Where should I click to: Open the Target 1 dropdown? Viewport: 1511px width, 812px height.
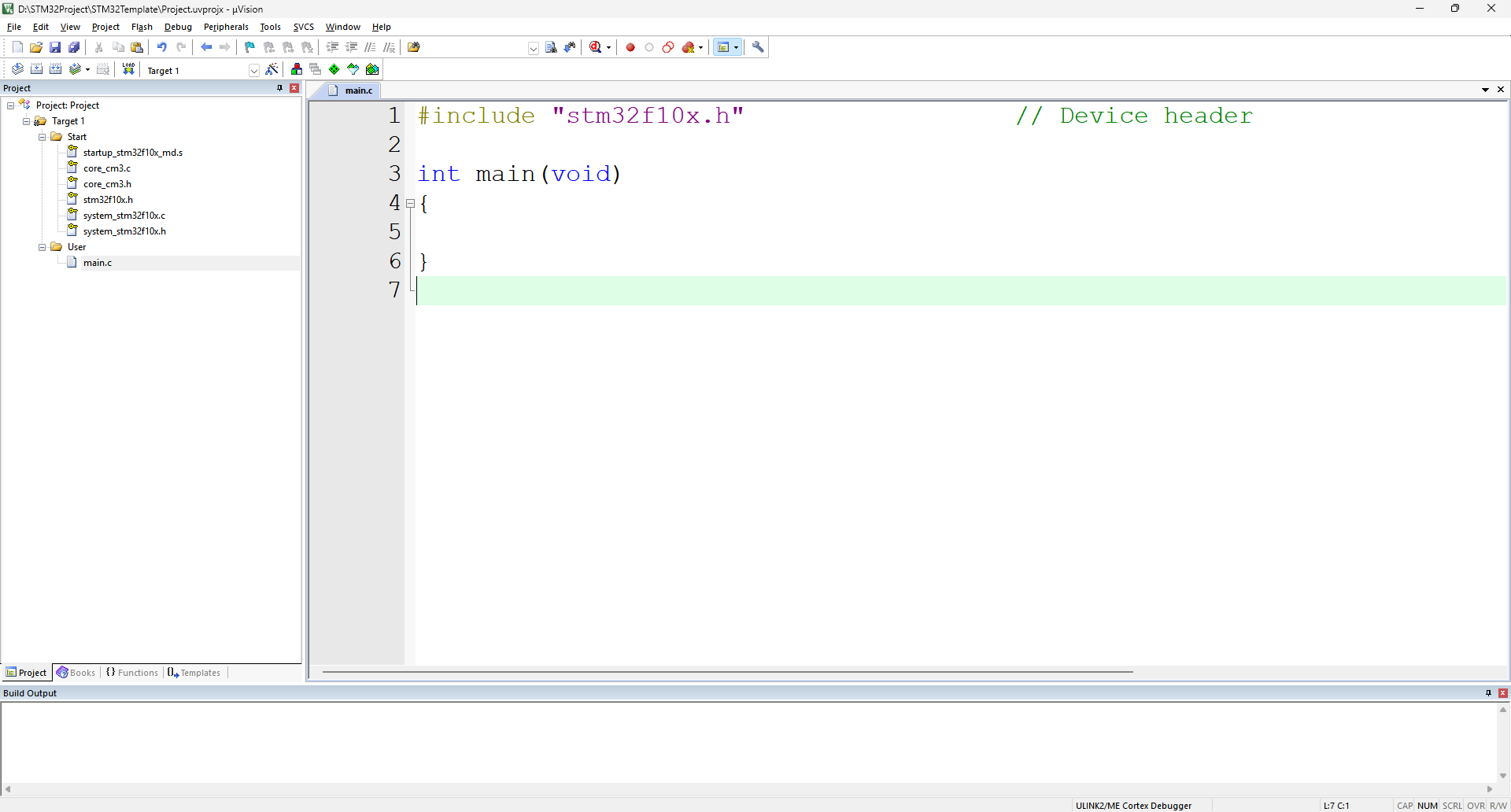coord(253,70)
